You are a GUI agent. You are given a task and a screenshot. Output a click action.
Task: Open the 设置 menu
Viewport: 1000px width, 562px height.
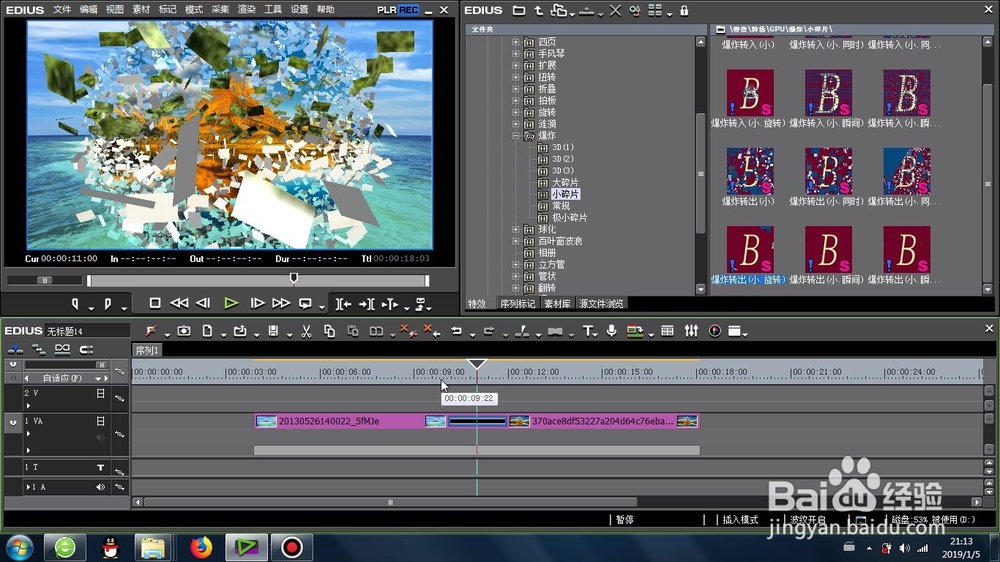(x=299, y=10)
